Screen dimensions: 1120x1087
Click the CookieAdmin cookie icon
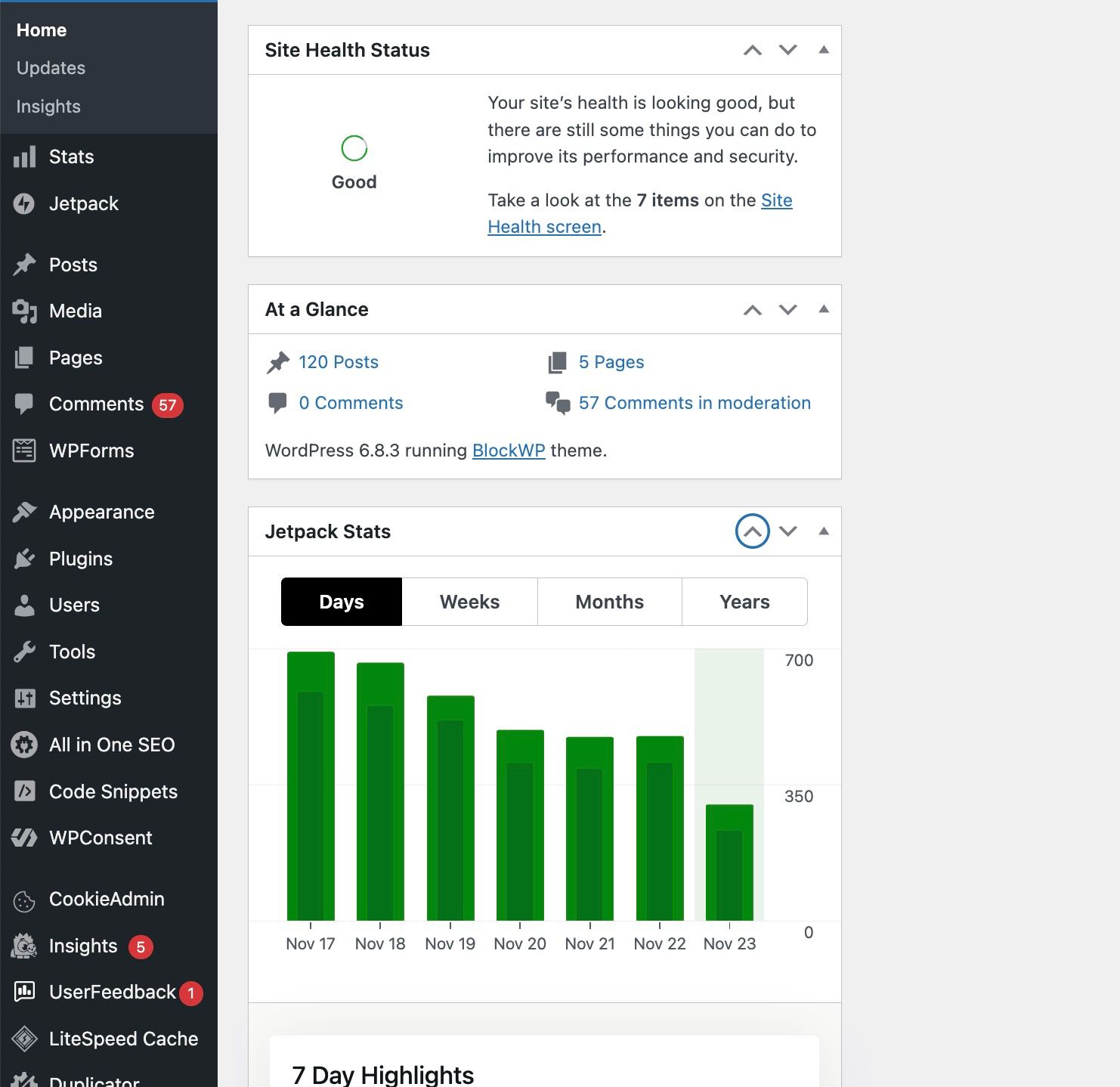[x=24, y=900]
